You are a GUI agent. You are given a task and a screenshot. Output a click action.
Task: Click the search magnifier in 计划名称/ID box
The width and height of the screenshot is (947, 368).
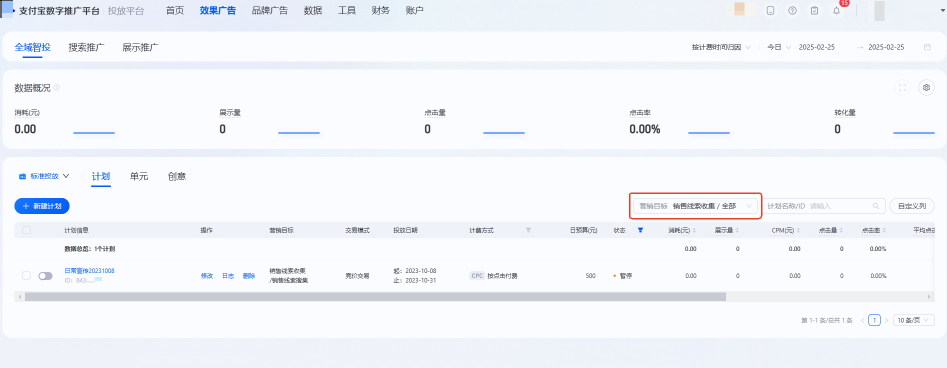pyautogui.click(x=876, y=206)
